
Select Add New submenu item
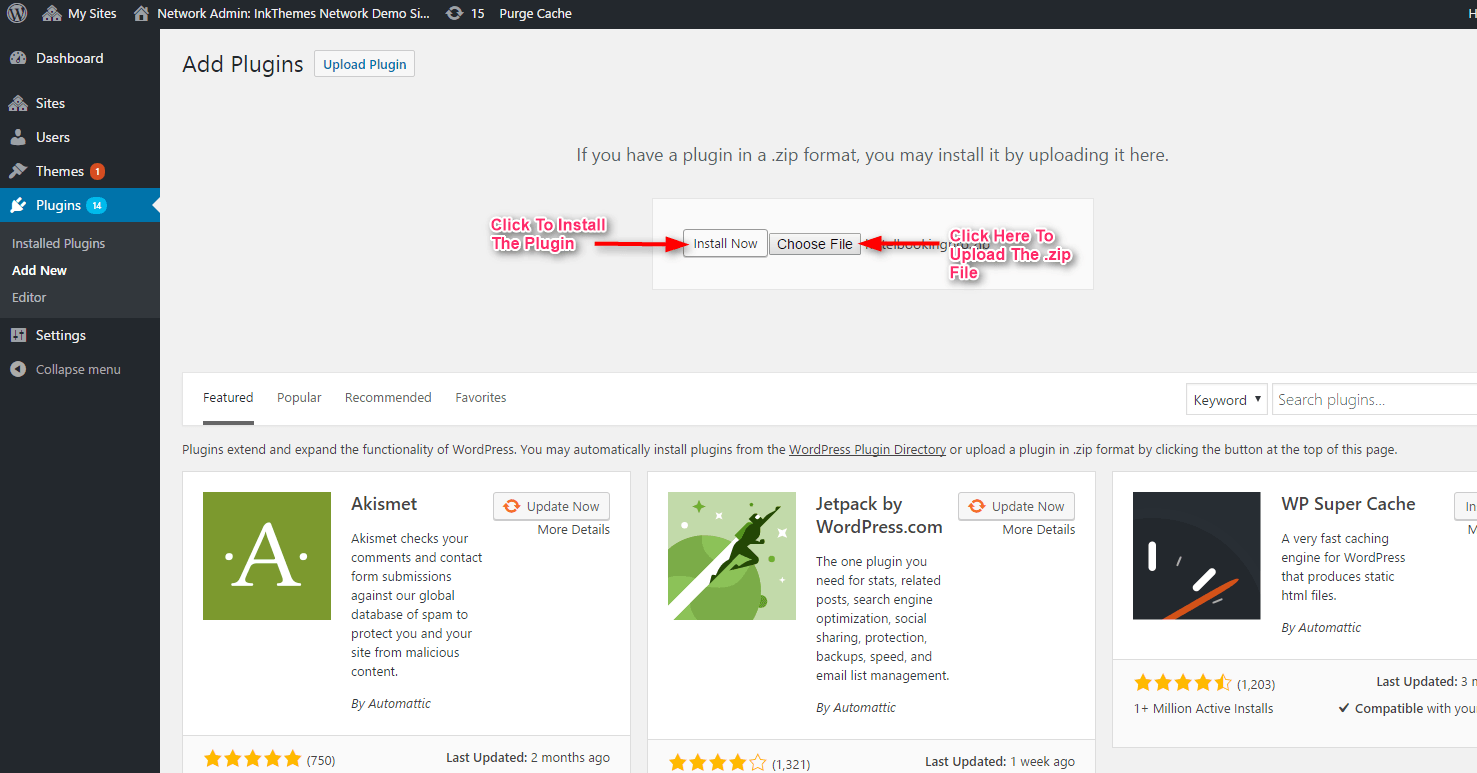(x=39, y=270)
